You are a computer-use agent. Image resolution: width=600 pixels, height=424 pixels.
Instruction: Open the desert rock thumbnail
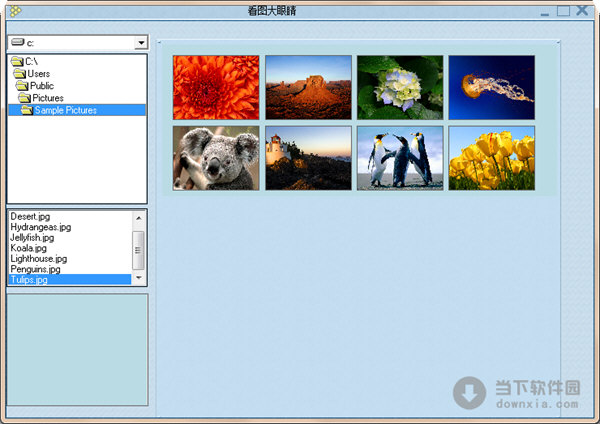(x=308, y=88)
